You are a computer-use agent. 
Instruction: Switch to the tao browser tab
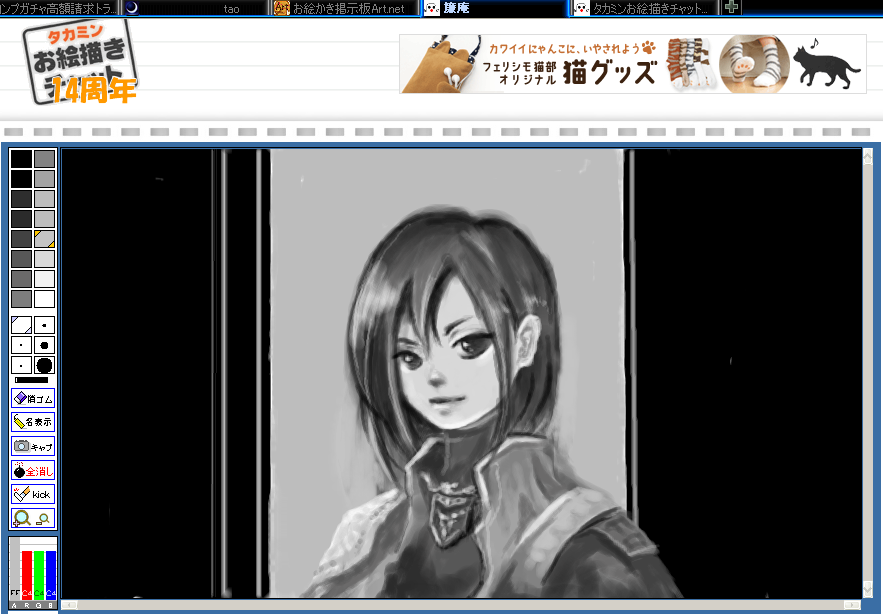195,8
